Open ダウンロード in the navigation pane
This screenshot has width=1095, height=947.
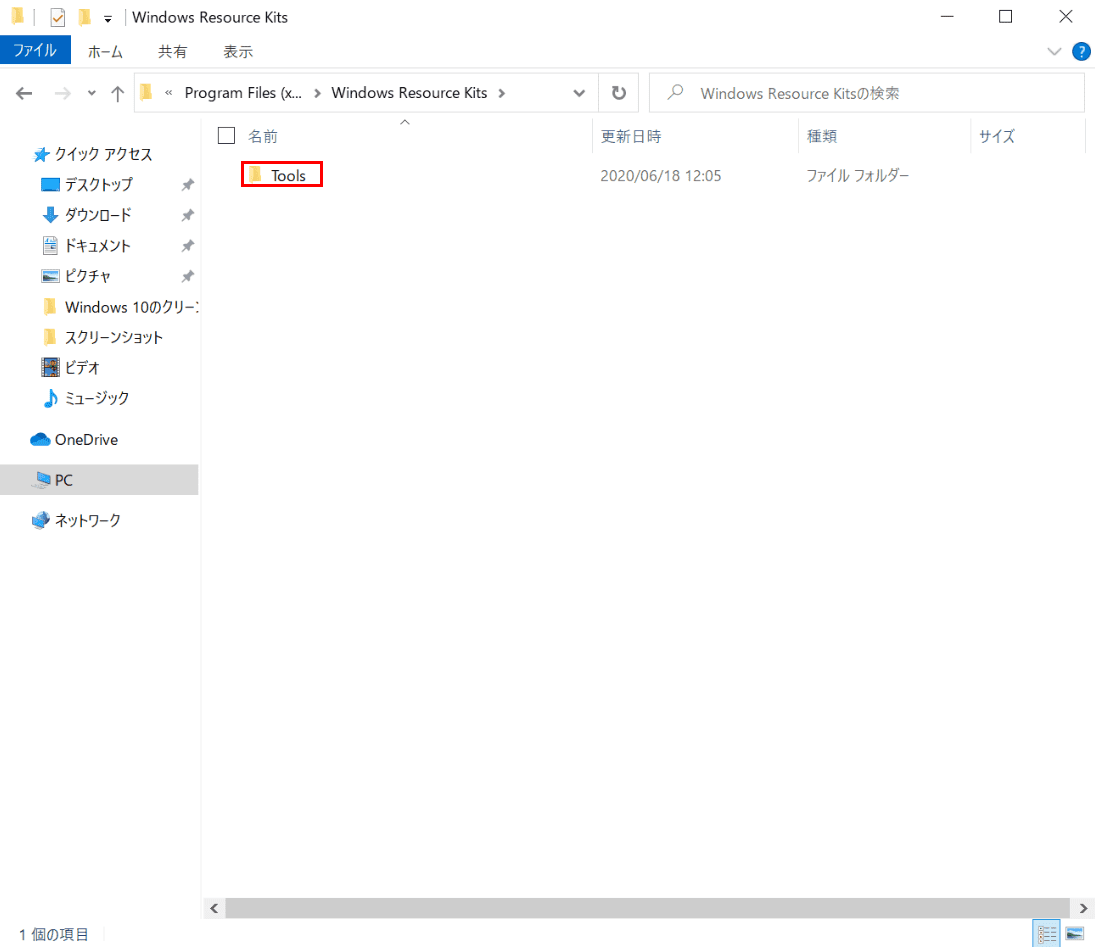coord(98,215)
